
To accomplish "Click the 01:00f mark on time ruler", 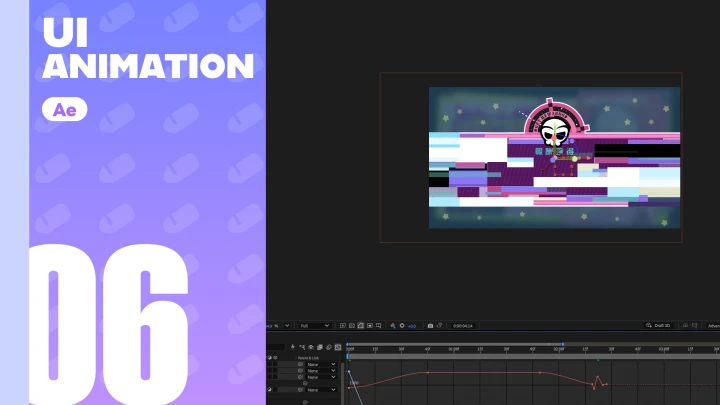I will point(454,349).
